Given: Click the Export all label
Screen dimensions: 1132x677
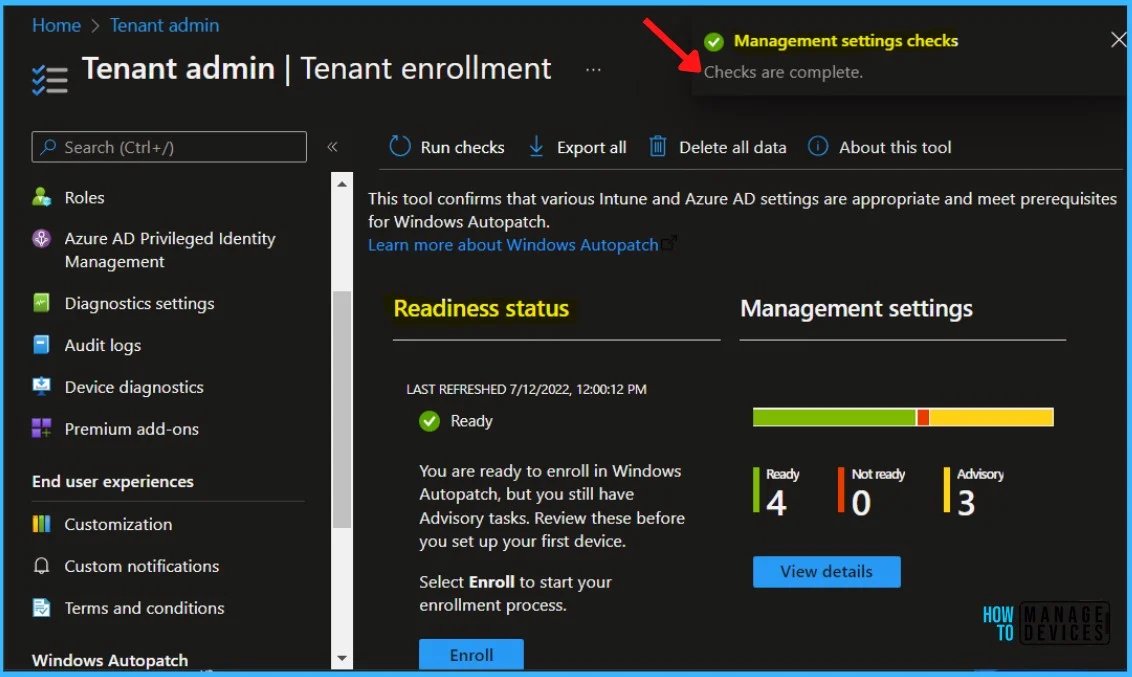Looking at the screenshot, I should pyautogui.click(x=591, y=147).
